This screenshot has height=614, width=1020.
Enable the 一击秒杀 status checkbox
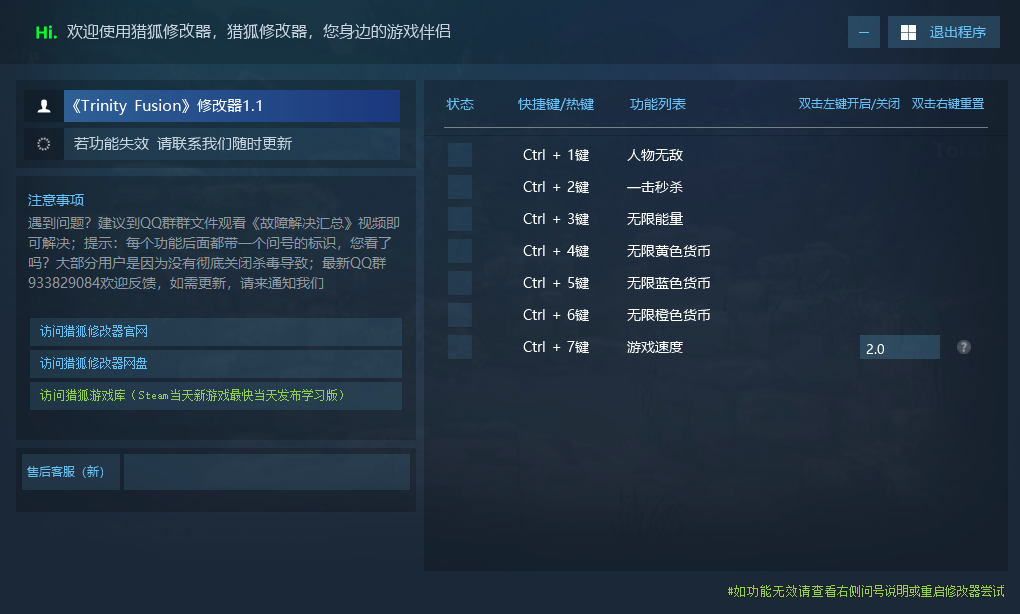(460, 187)
